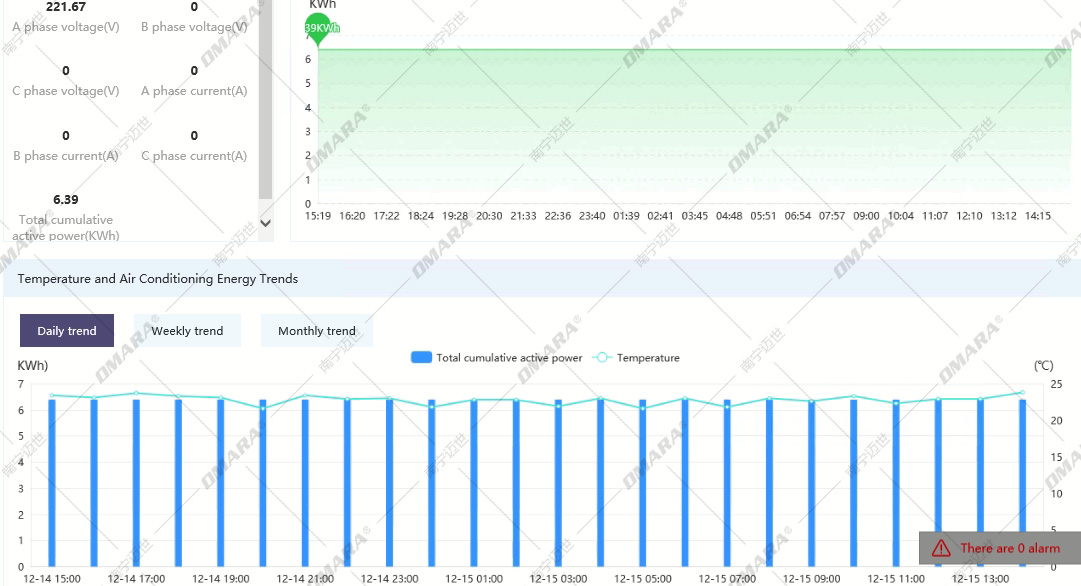
Task: Click the green 6.39KWh marker pin
Action: coord(318,30)
